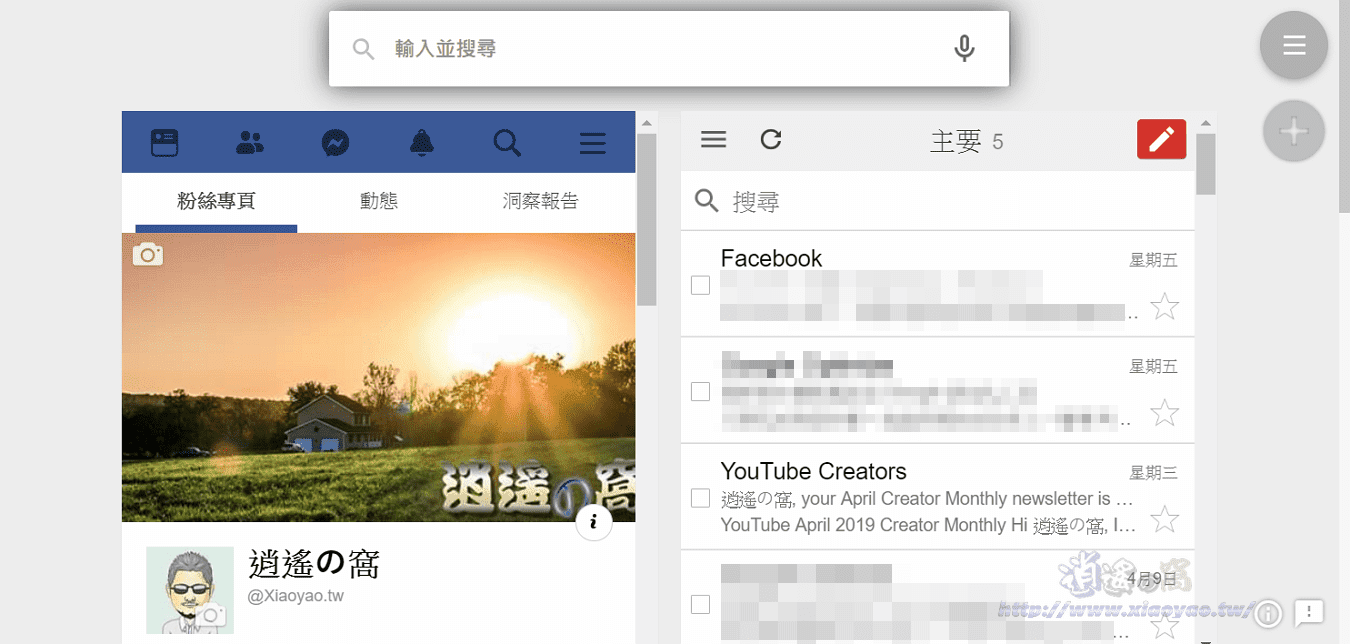
Task: Open the Facebook hamburger menu
Action: [593, 144]
